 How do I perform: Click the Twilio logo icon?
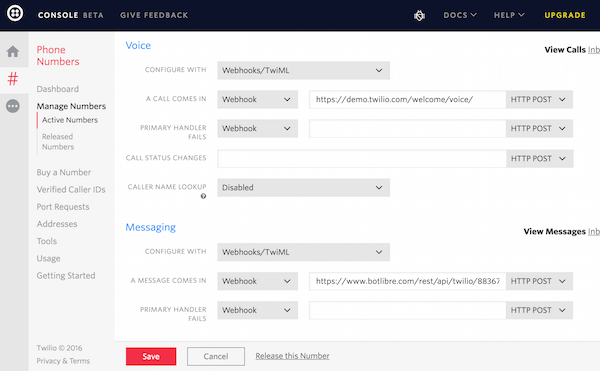(15, 13)
